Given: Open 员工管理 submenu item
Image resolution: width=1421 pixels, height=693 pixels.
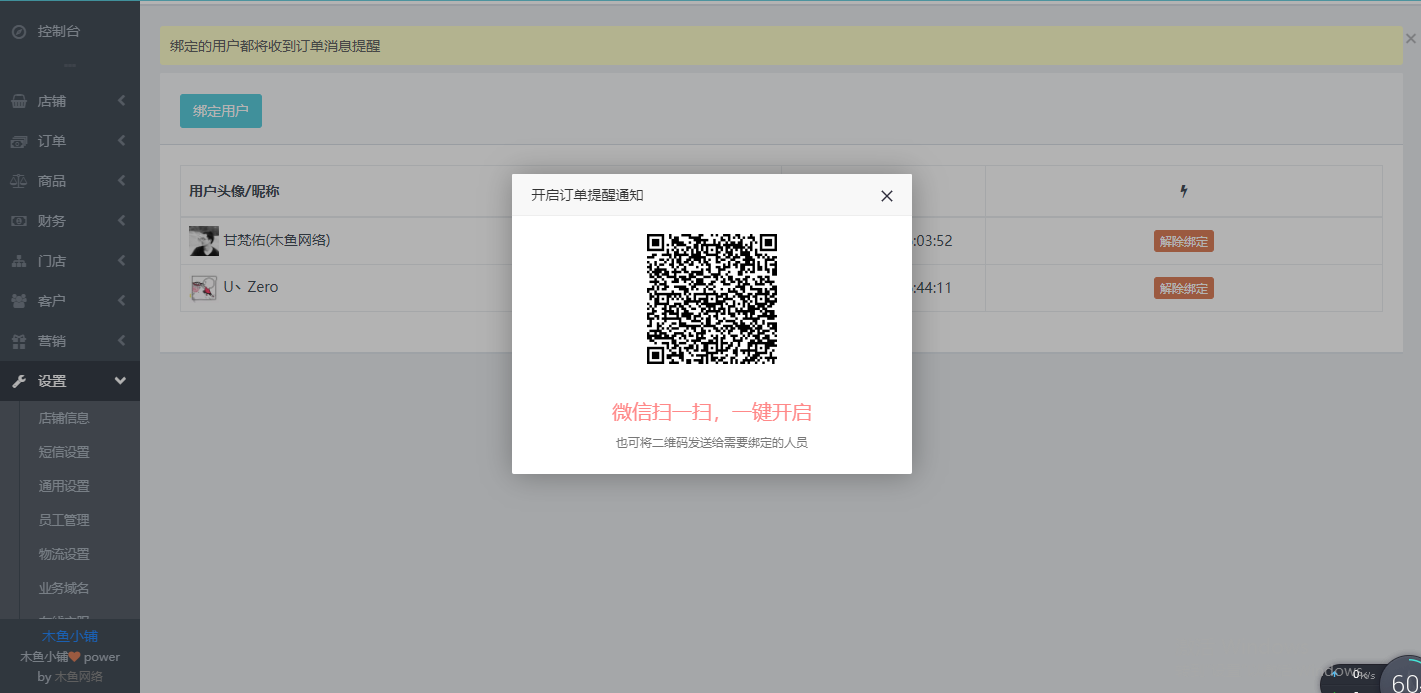Looking at the screenshot, I should [64, 520].
